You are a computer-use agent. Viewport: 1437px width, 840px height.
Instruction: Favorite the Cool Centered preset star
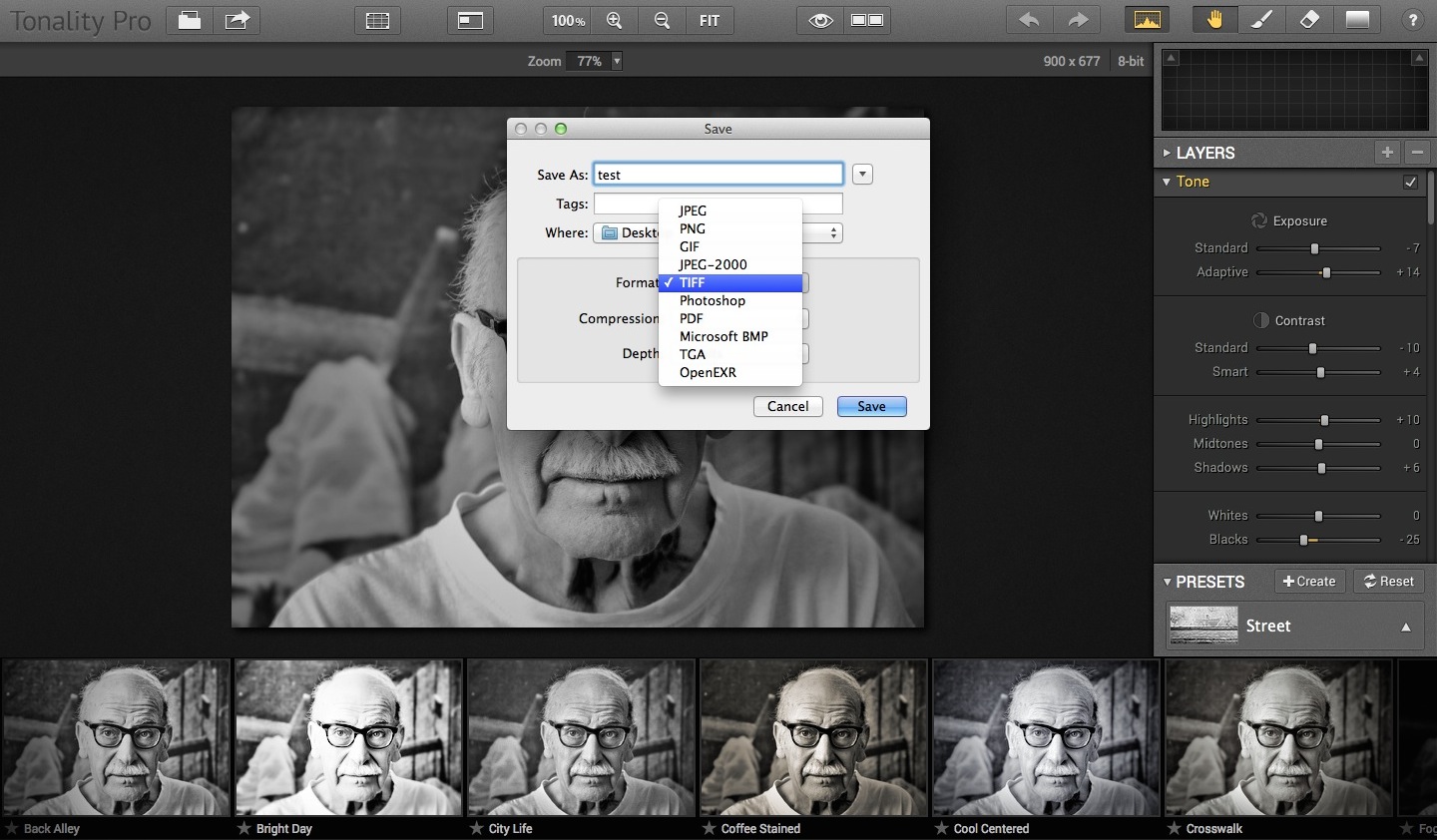tap(941, 828)
